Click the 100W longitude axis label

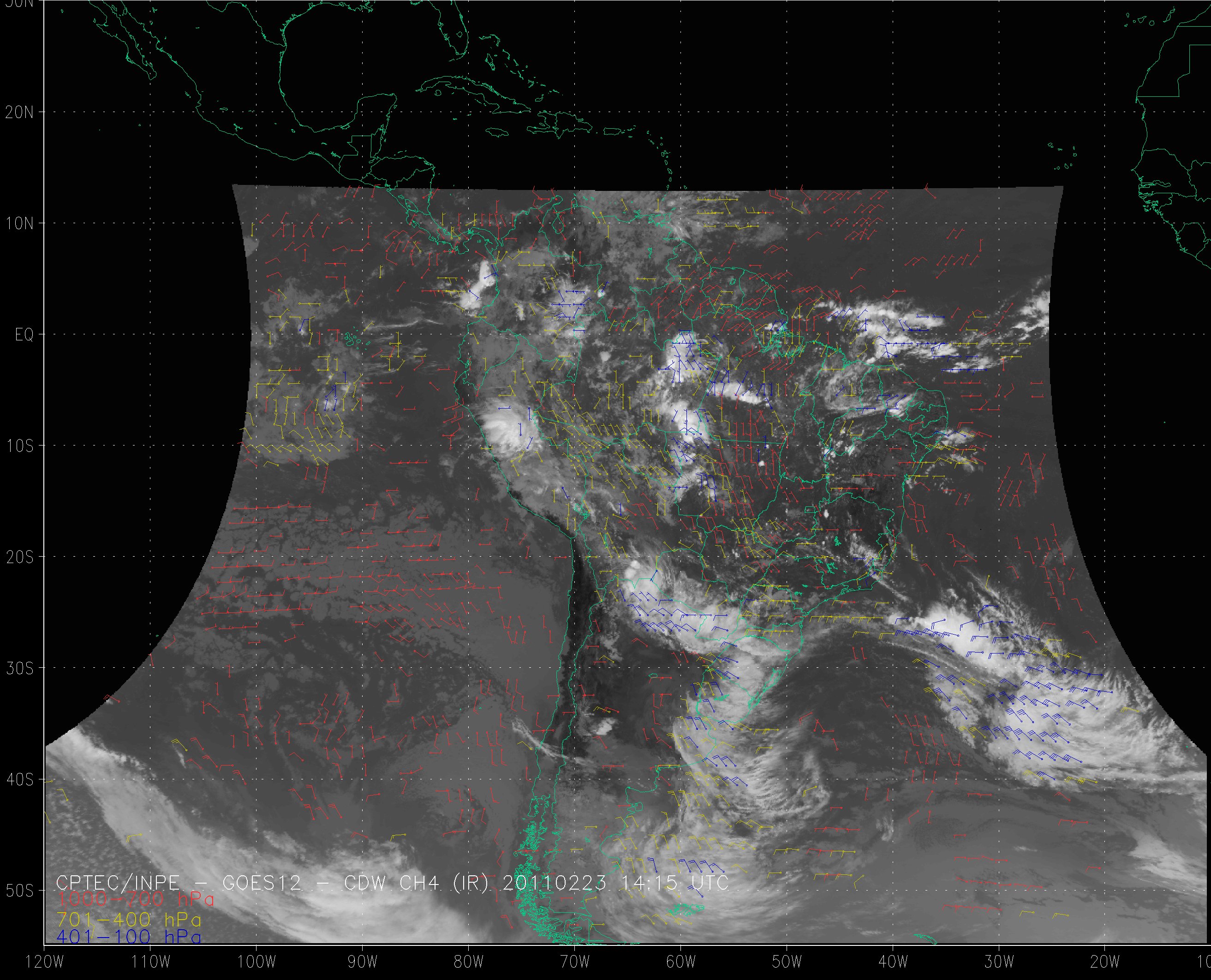tap(256, 962)
